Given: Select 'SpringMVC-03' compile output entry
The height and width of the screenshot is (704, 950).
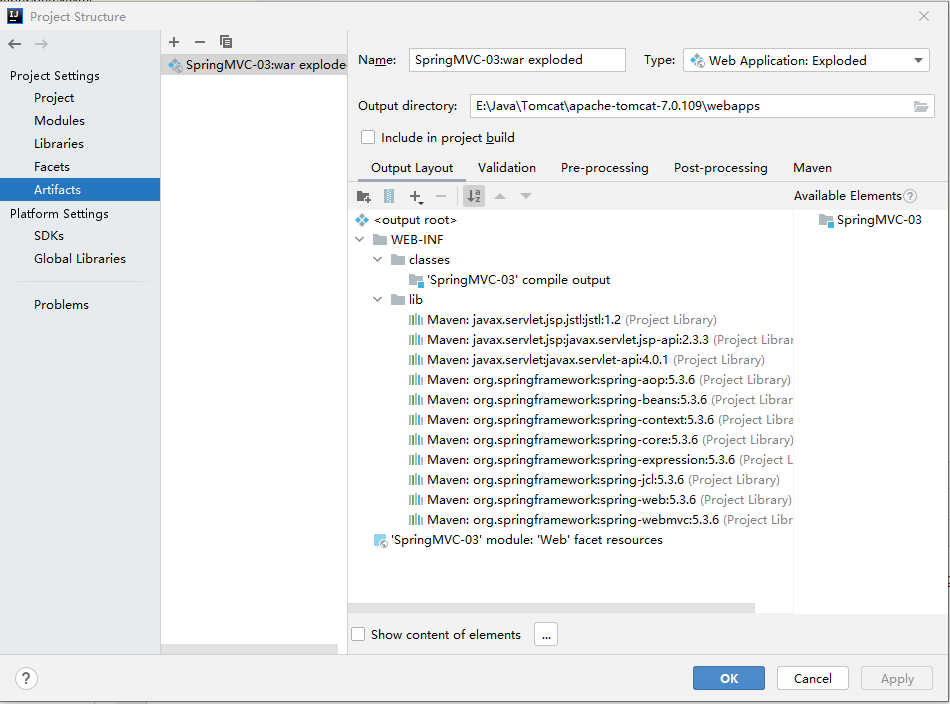Looking at the screenshot, I should coord(510,280).
